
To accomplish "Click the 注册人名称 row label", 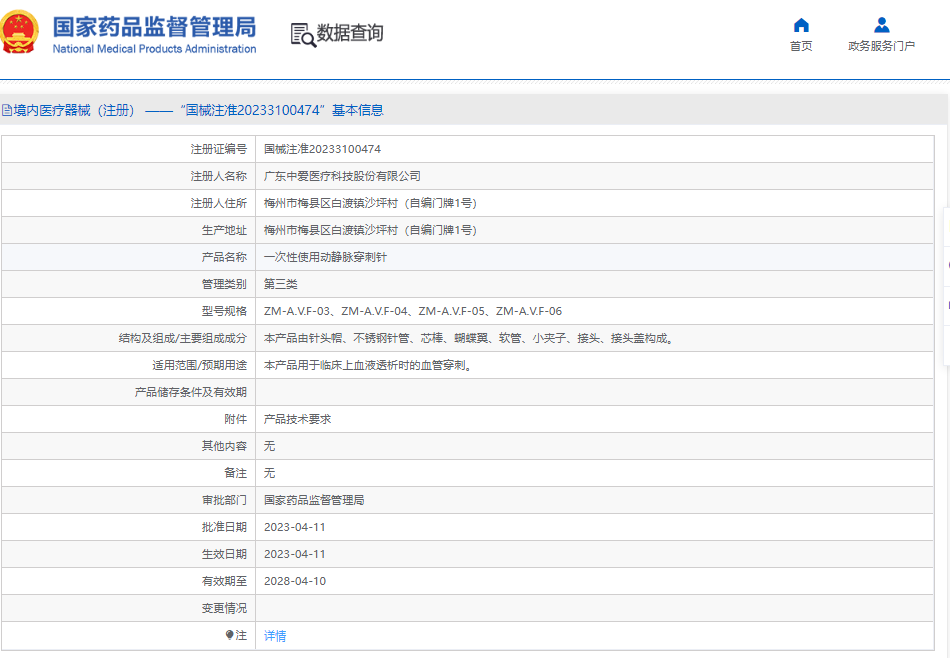I will [219, 176].
